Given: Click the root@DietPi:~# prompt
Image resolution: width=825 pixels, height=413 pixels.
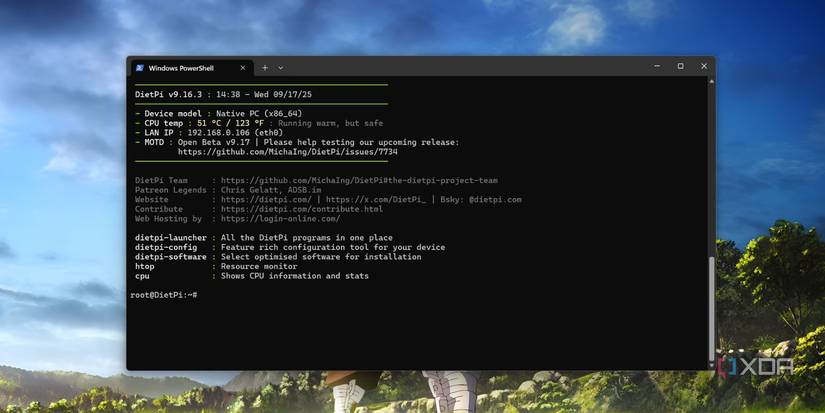Looking at the screenshot, I should (164, 295).
